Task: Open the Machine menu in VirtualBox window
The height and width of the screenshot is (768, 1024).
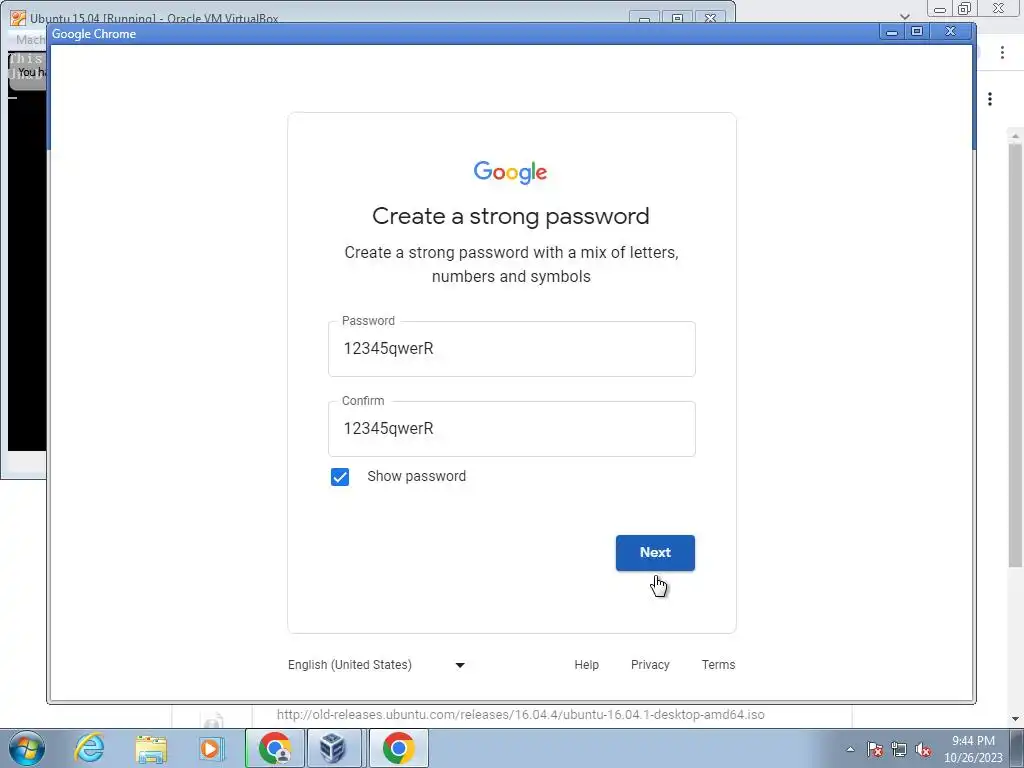Action: 30,40
